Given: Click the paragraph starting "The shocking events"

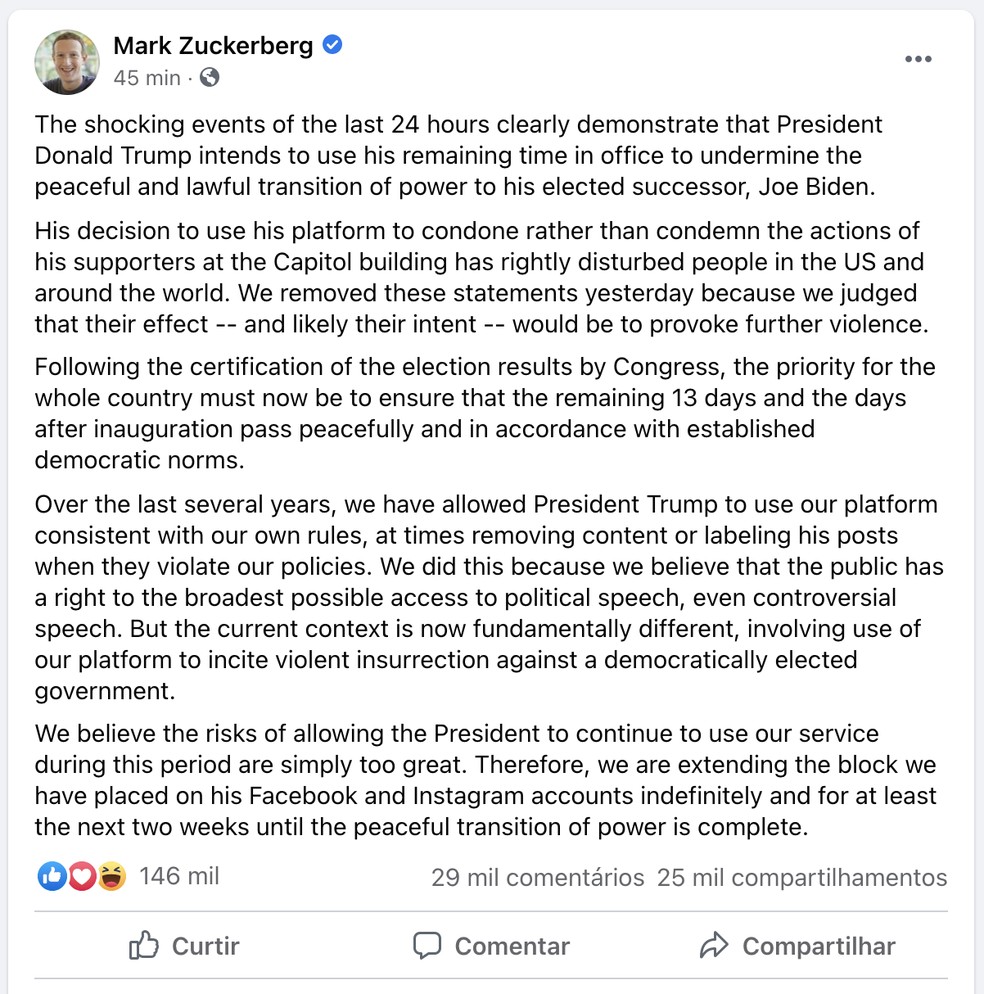Looking at the screenshot, I should 460,156.
